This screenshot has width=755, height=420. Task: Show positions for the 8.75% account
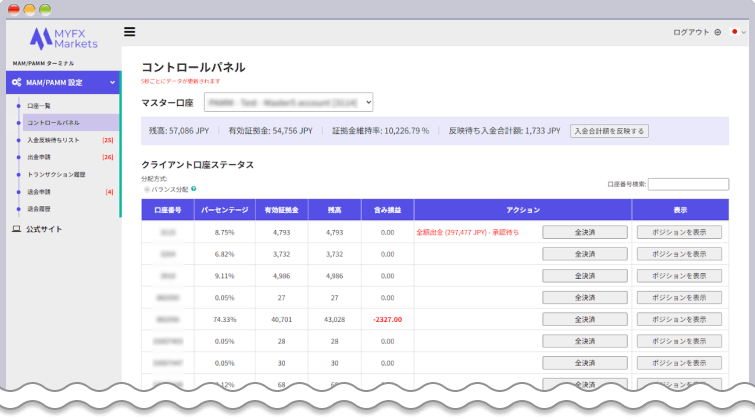pos(679,232)
